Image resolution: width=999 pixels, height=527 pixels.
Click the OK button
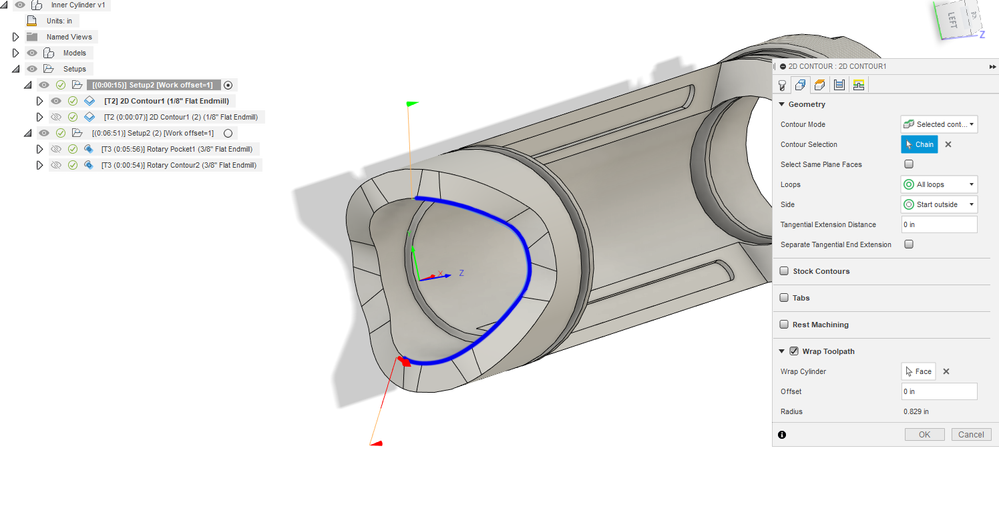coord(924,435)
